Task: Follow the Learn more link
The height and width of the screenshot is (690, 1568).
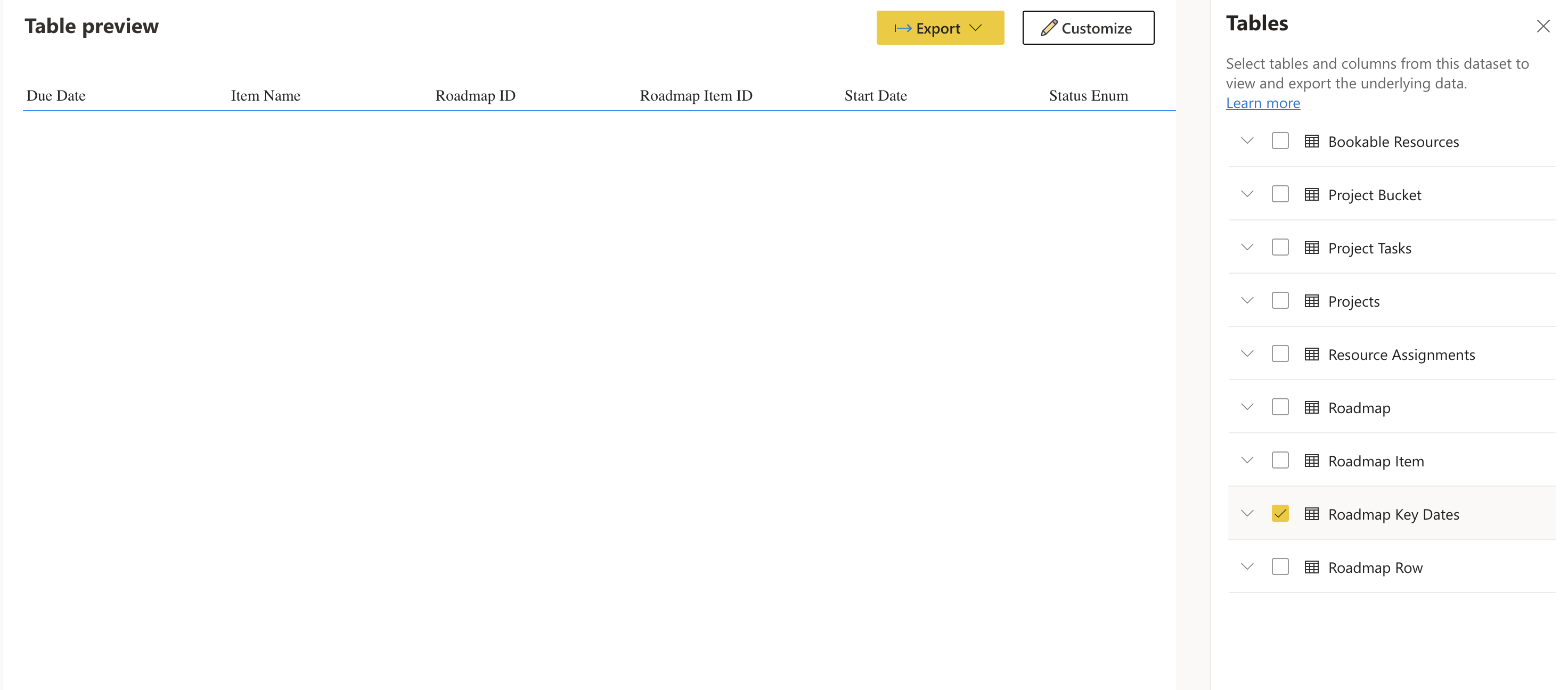Action: tap(1262, 103)
